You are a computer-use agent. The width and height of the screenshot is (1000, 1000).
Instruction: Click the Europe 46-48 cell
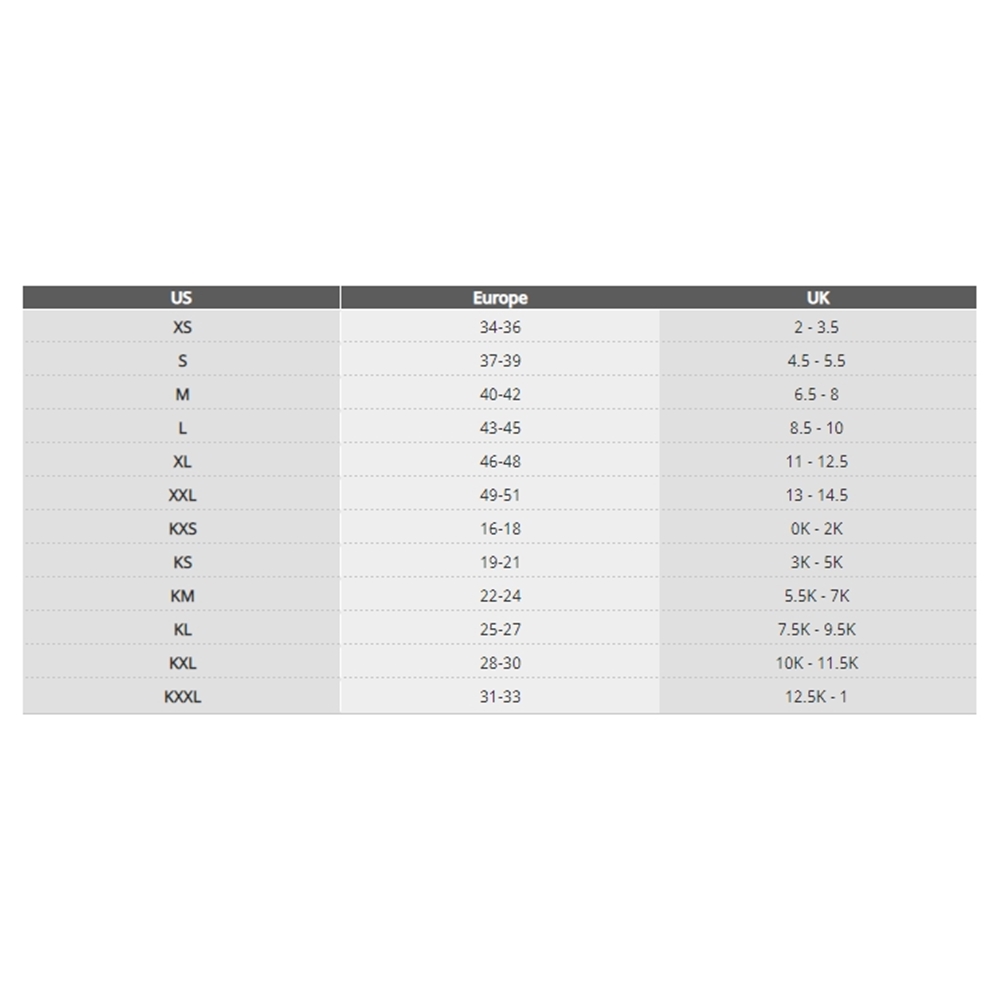[x=500, y=461]
